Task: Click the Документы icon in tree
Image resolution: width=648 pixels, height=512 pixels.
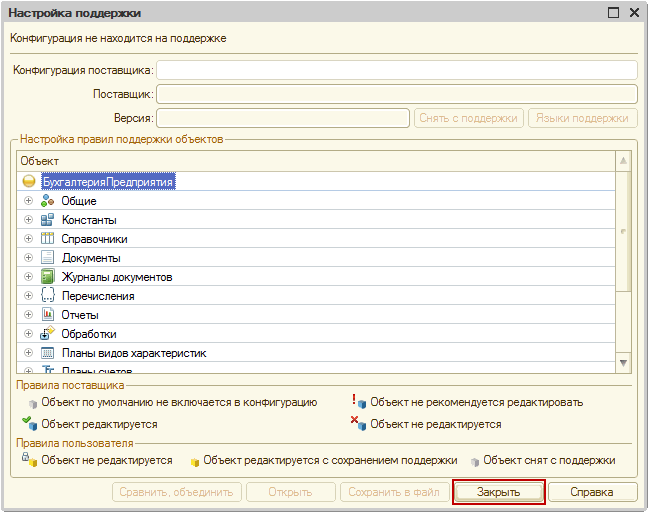Action: coord(47,258)
